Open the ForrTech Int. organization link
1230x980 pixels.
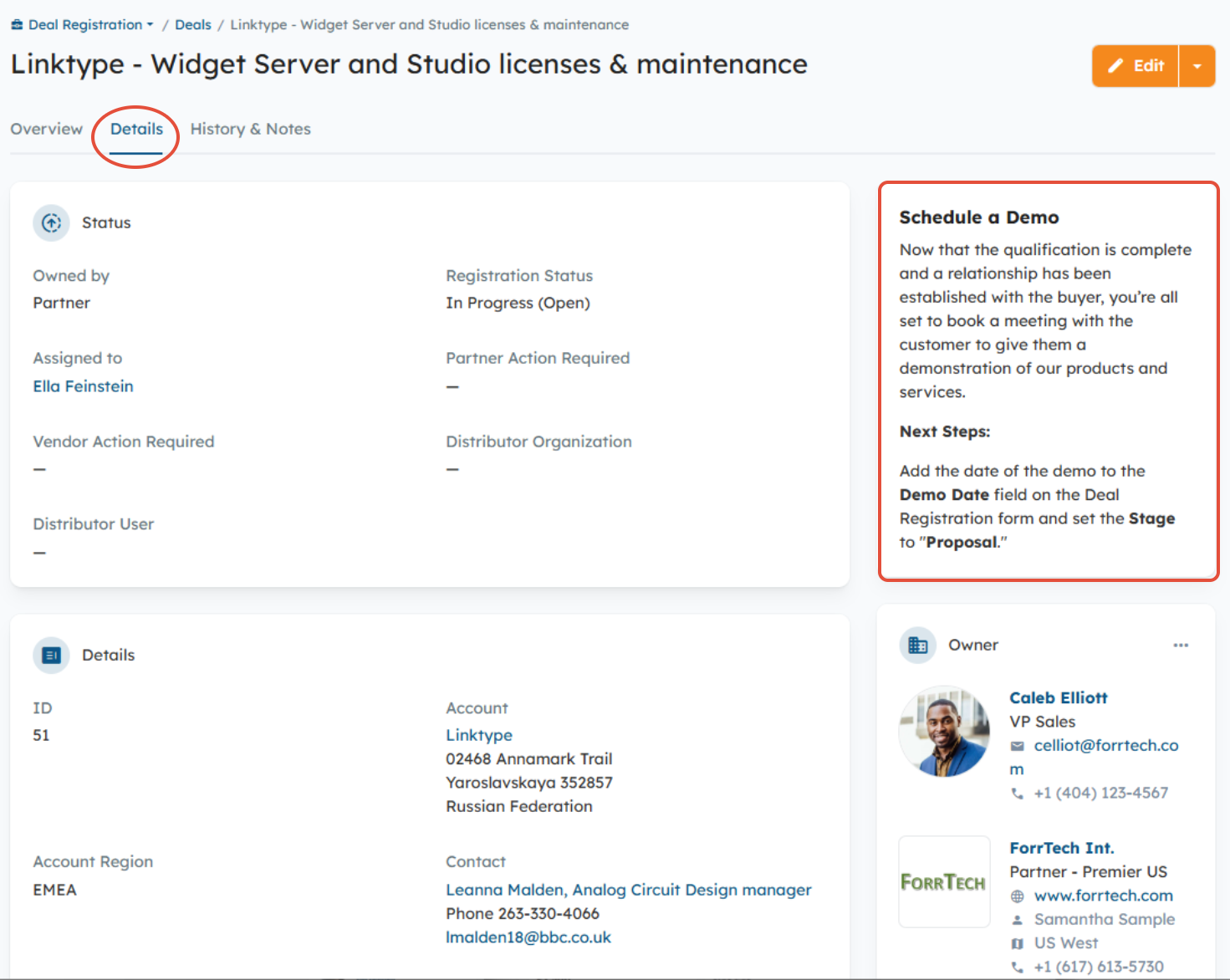point(1062,848)
